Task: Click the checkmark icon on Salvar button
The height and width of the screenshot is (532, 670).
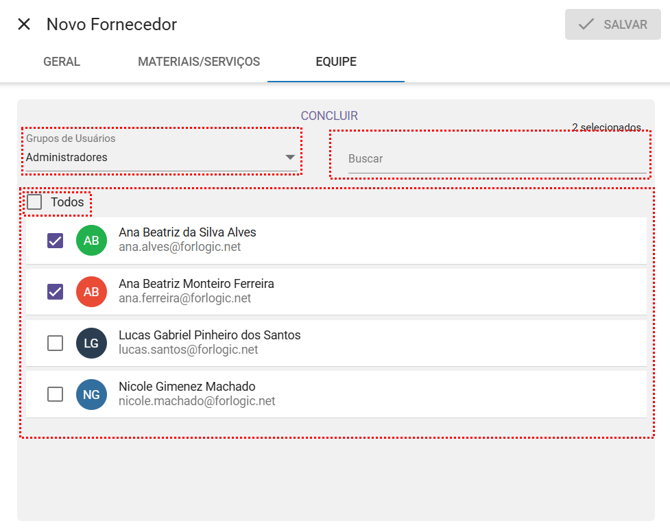Action: point(587,24)
